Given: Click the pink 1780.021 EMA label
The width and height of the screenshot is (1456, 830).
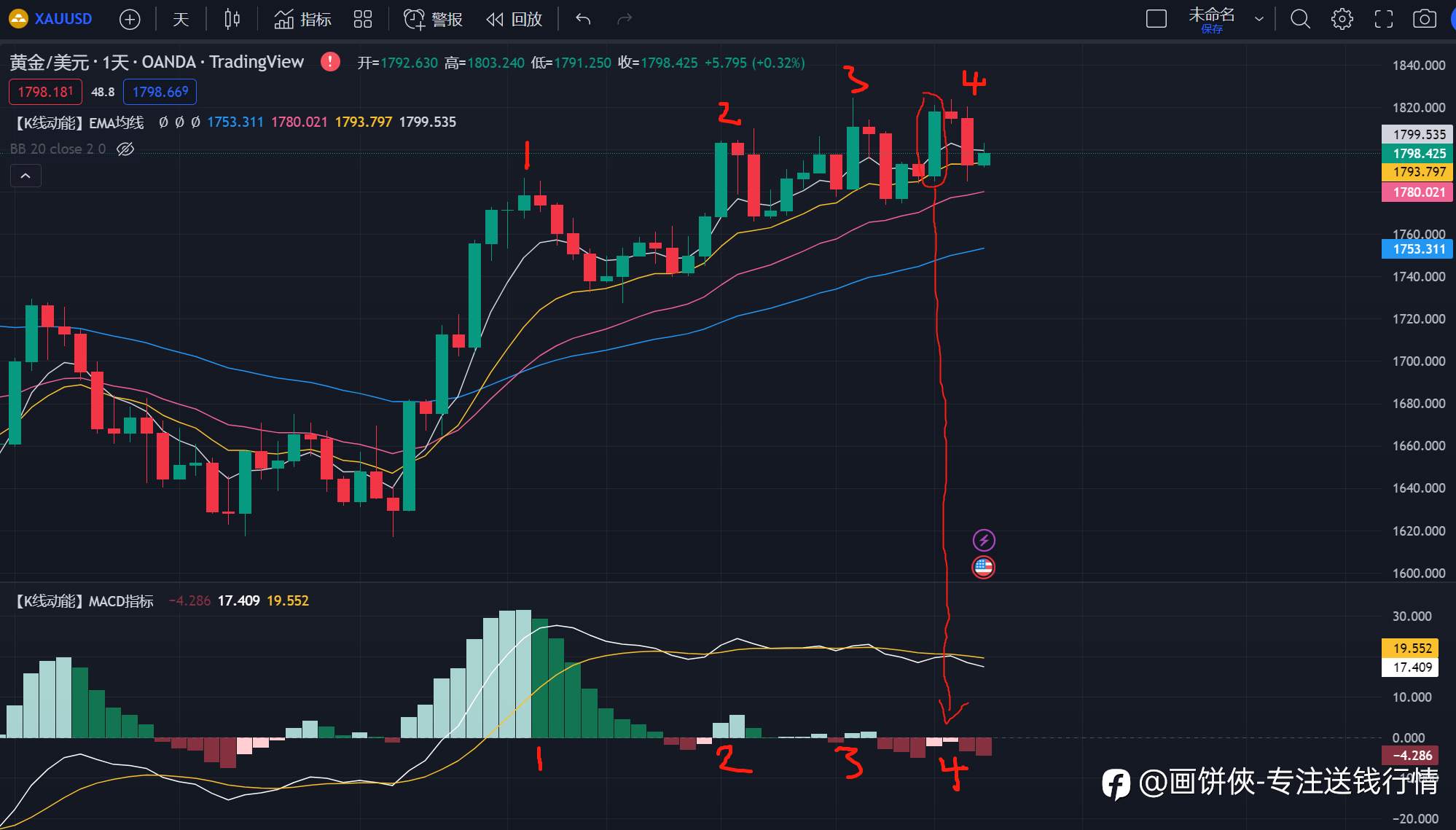Looking at the screenshot, I should 1417,192.
